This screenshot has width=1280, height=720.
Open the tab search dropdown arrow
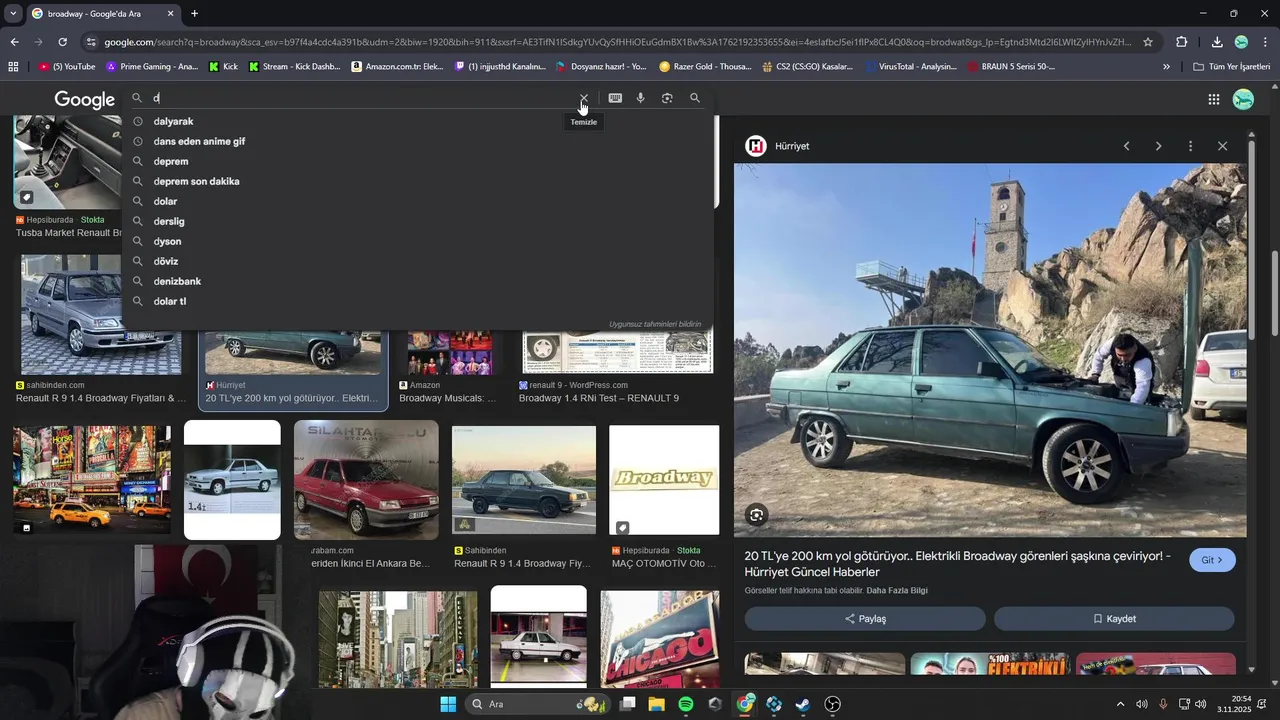(x=13, y=14)
